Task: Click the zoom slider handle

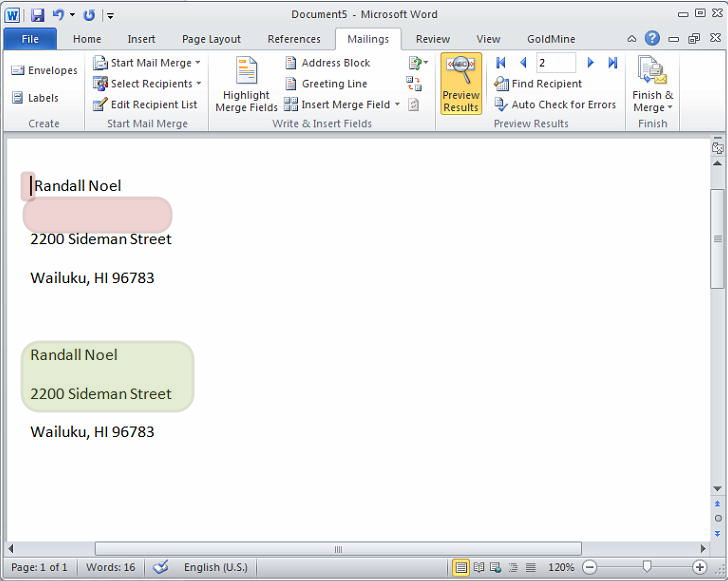Action: pyautogui.click(x=647, y=567)
